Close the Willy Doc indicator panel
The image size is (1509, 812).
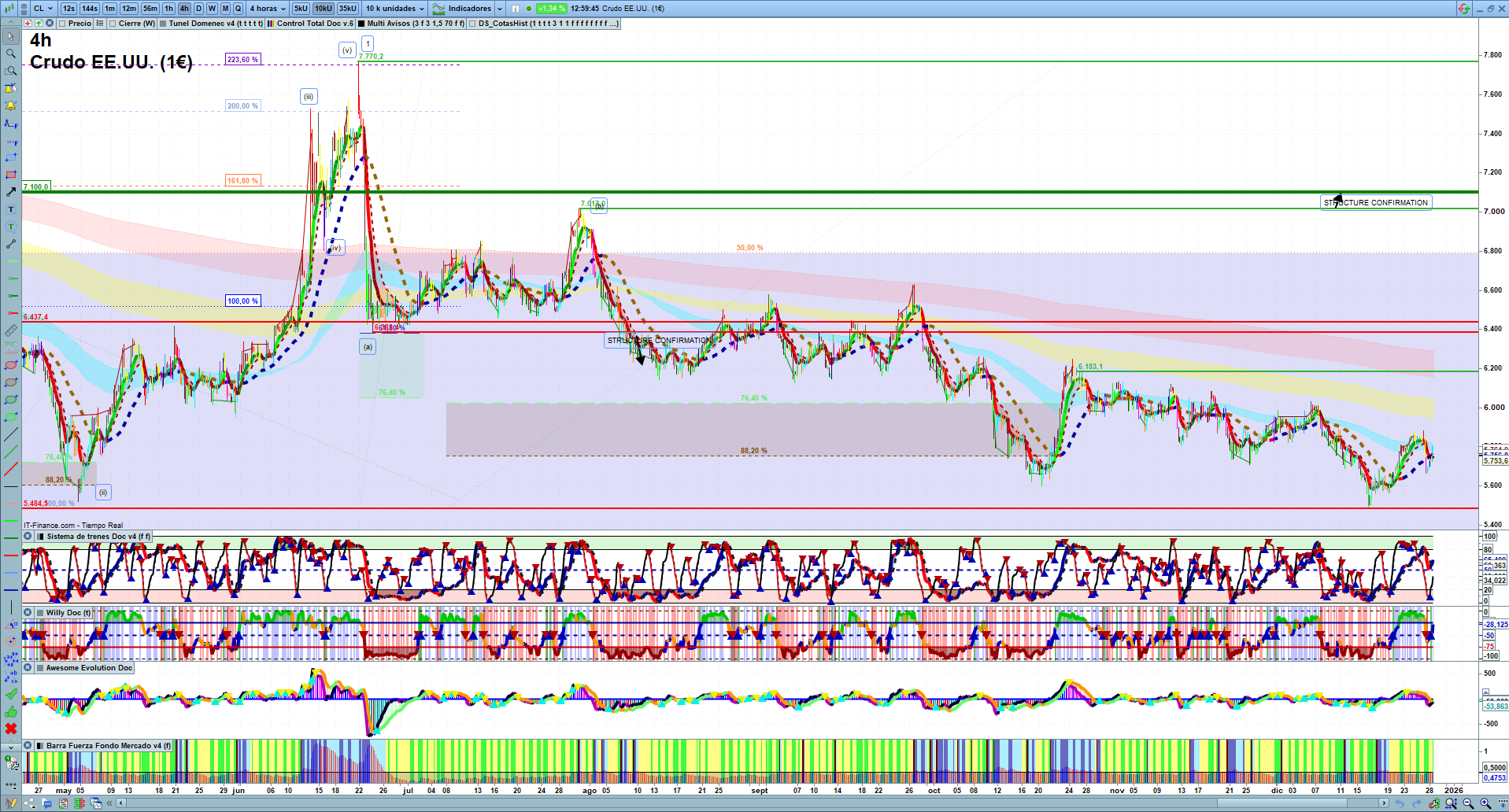[28, 613]
